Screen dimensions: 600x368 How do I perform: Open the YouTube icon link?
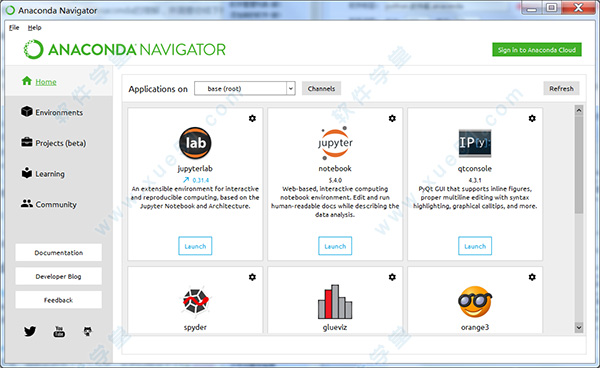pos(59,331)
